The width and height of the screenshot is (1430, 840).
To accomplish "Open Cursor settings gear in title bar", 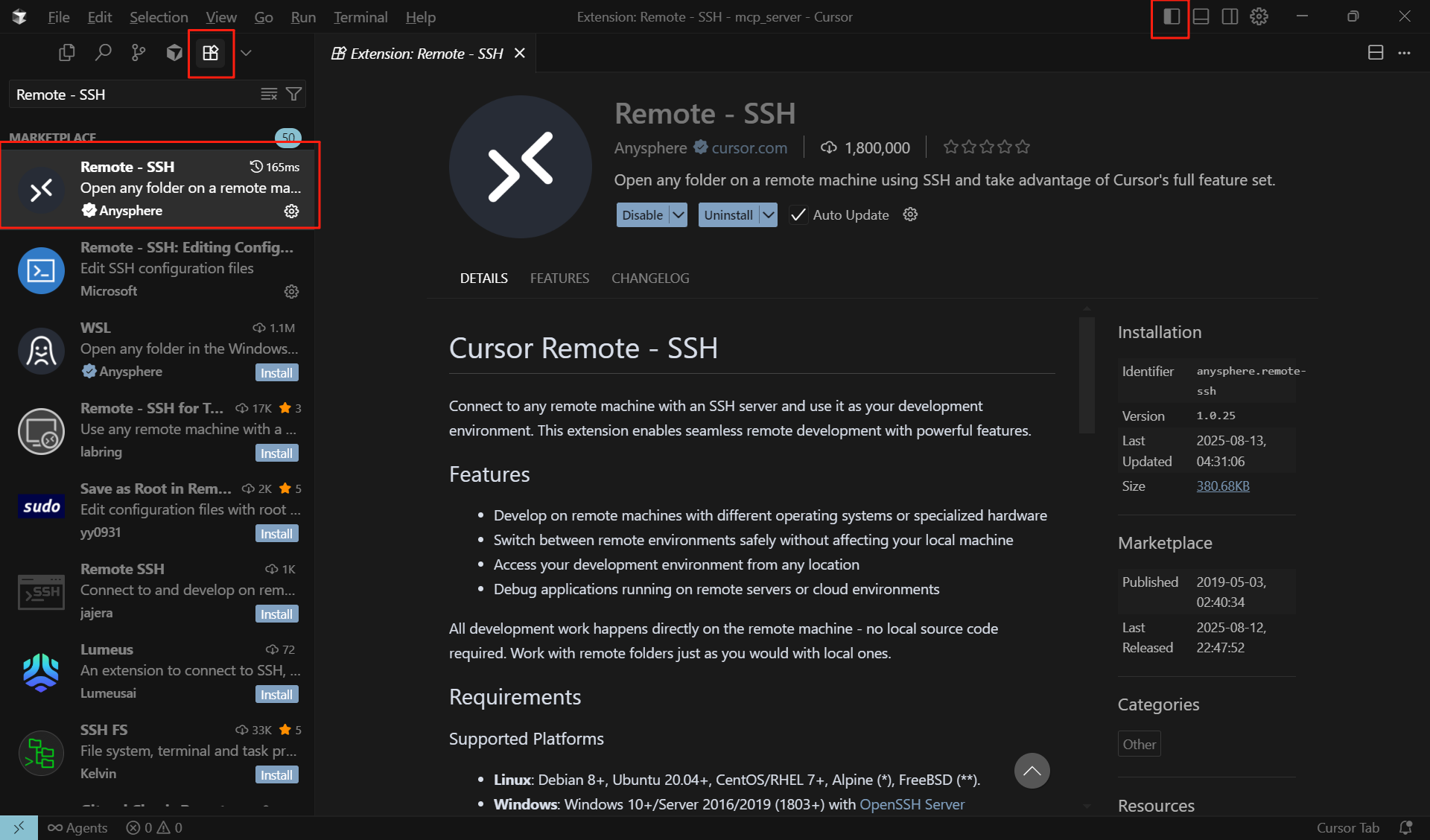I will click(1259, 16).
